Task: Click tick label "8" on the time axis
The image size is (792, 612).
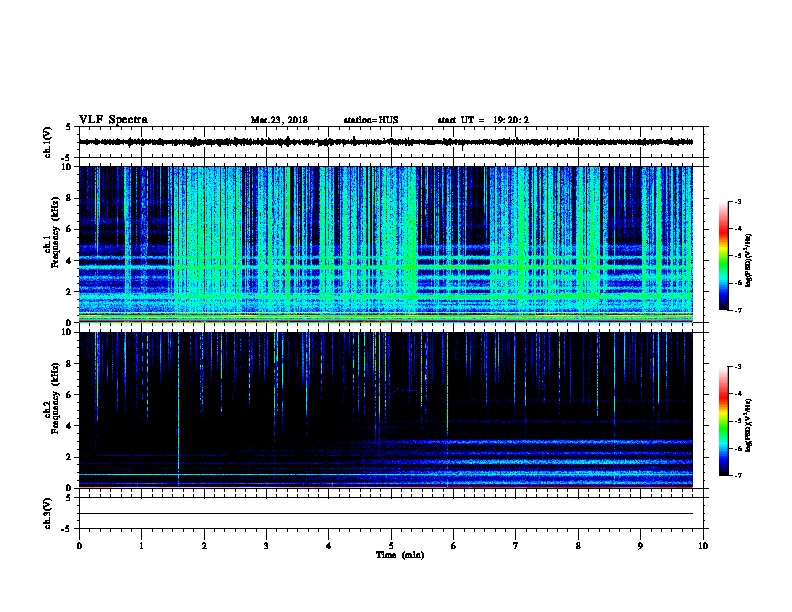Action: [x=578, y=546]
